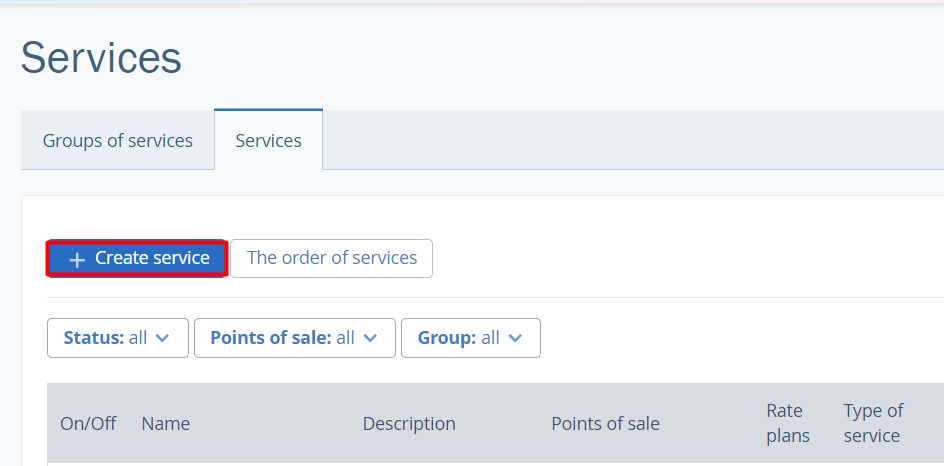This screenshot has width=944, height=466.
Task: Select the Services tab
Action: (x=268, y=140)
